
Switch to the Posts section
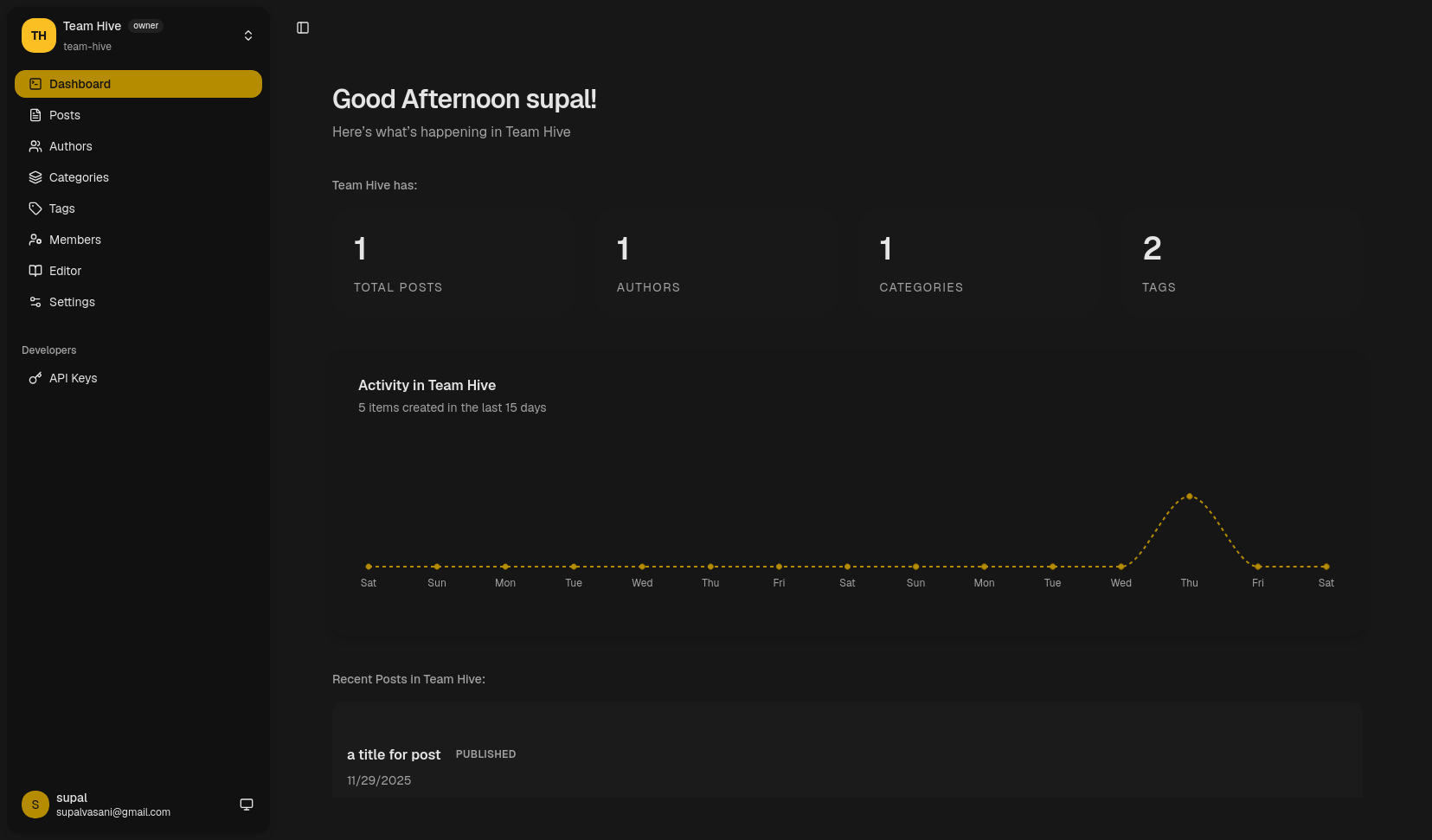[x=63, y=114]
